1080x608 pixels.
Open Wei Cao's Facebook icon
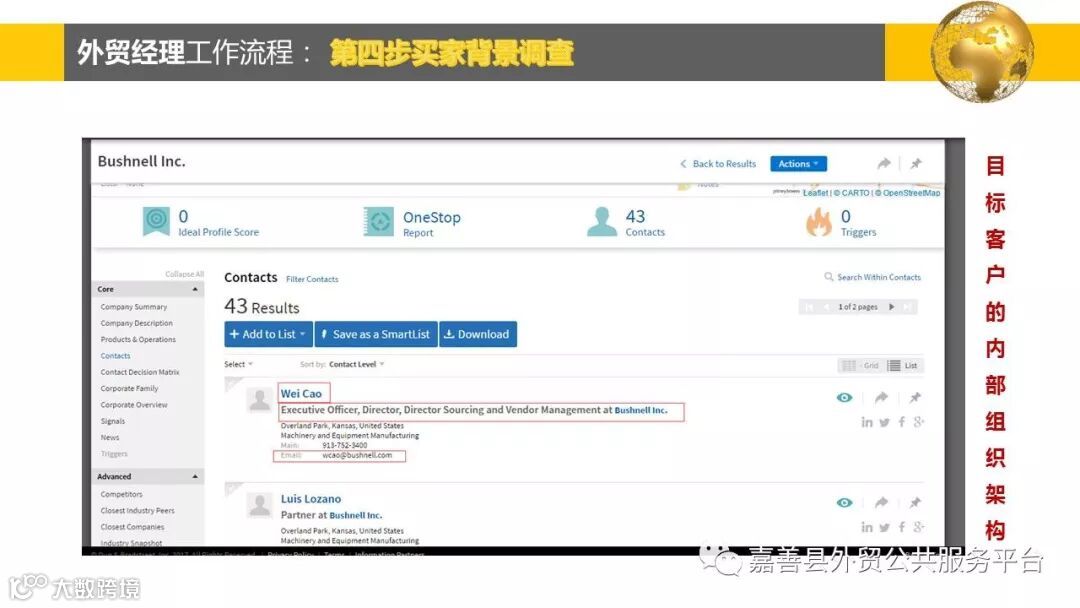click(x=902, y=422)
